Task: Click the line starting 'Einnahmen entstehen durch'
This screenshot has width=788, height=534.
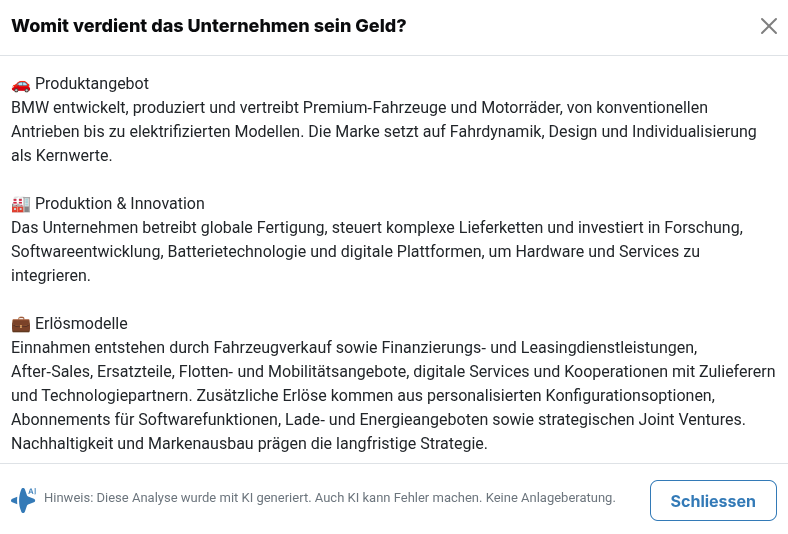Action: click(x=353, y=348)
